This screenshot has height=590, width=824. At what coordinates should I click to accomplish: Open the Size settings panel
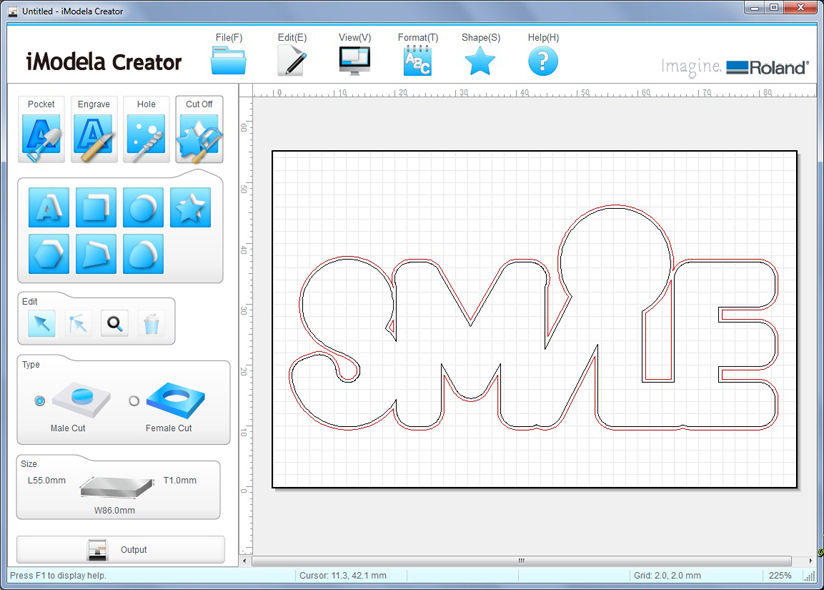[x=120, y=488]
